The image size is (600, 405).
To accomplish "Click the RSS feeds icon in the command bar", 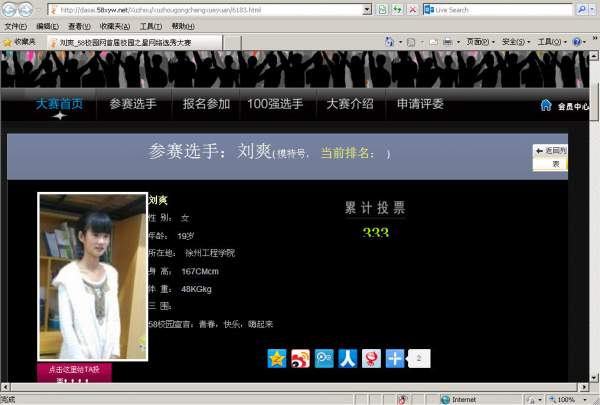I will click(411, 42).
